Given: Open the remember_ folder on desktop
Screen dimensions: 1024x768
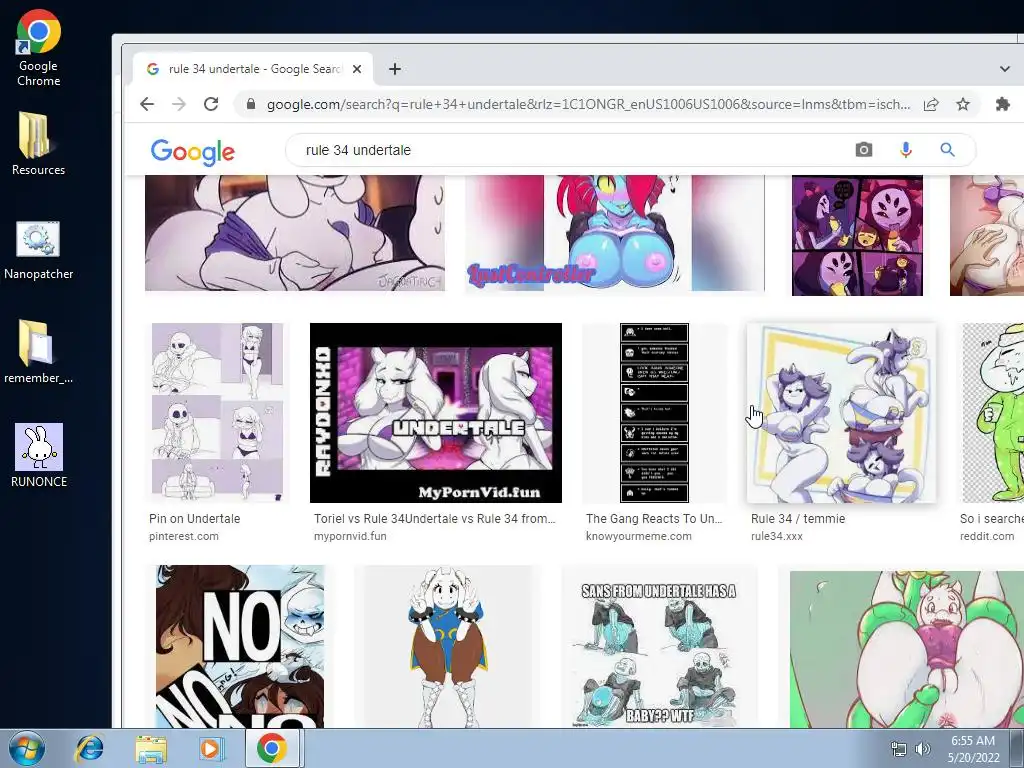Looking at the screenshot, I should click(39, 351).
